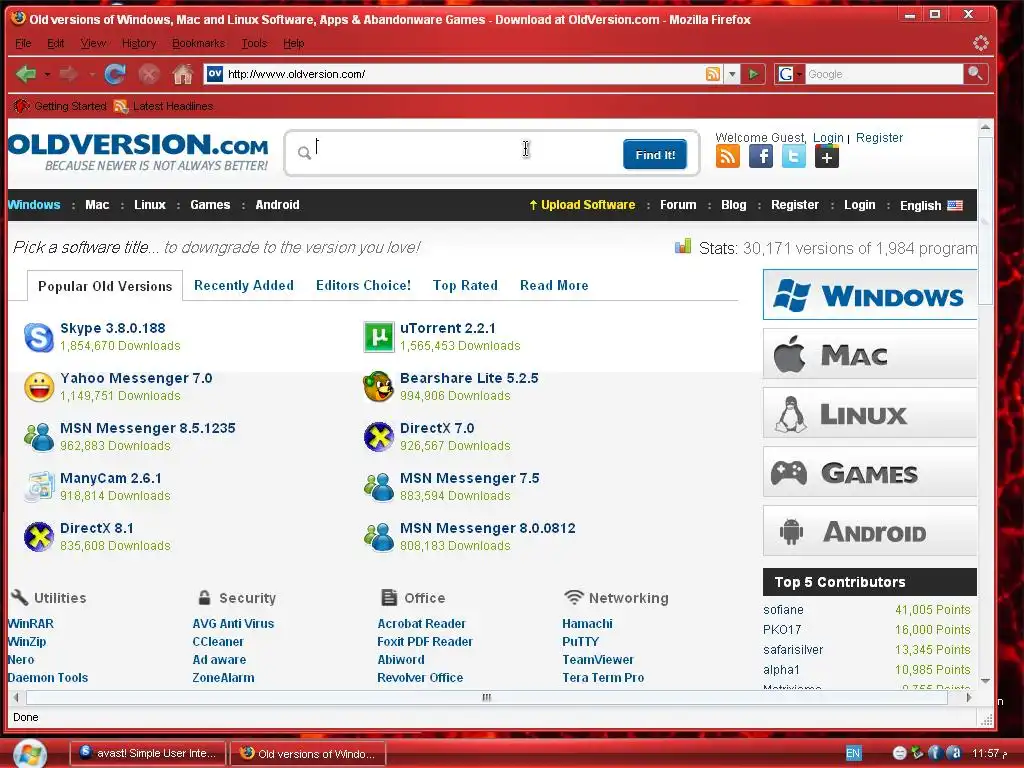Click the Find It! button
Screen dimensions: 1024x768
tap(654, 154)
